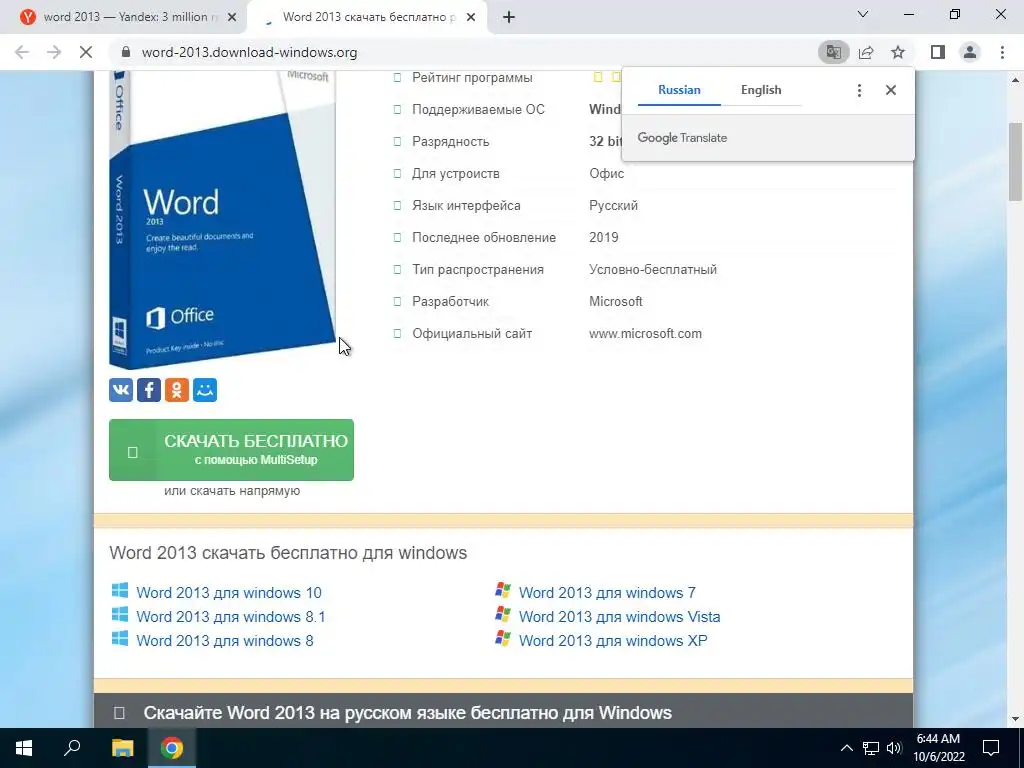Open the network tray icon
The height and width of the screenshot is (768, 1024).
click(871, 748)
